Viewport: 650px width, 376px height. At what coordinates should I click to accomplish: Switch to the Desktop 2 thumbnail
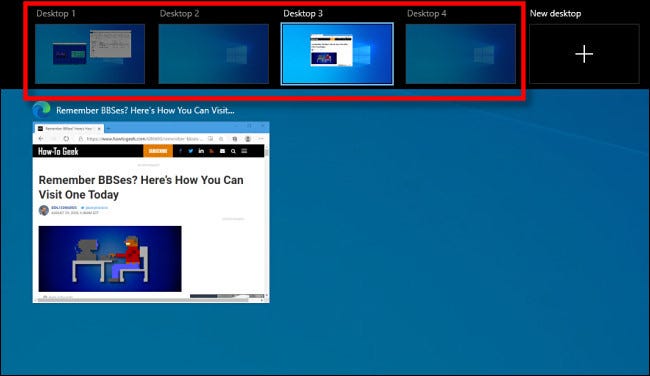coord(213,54)
